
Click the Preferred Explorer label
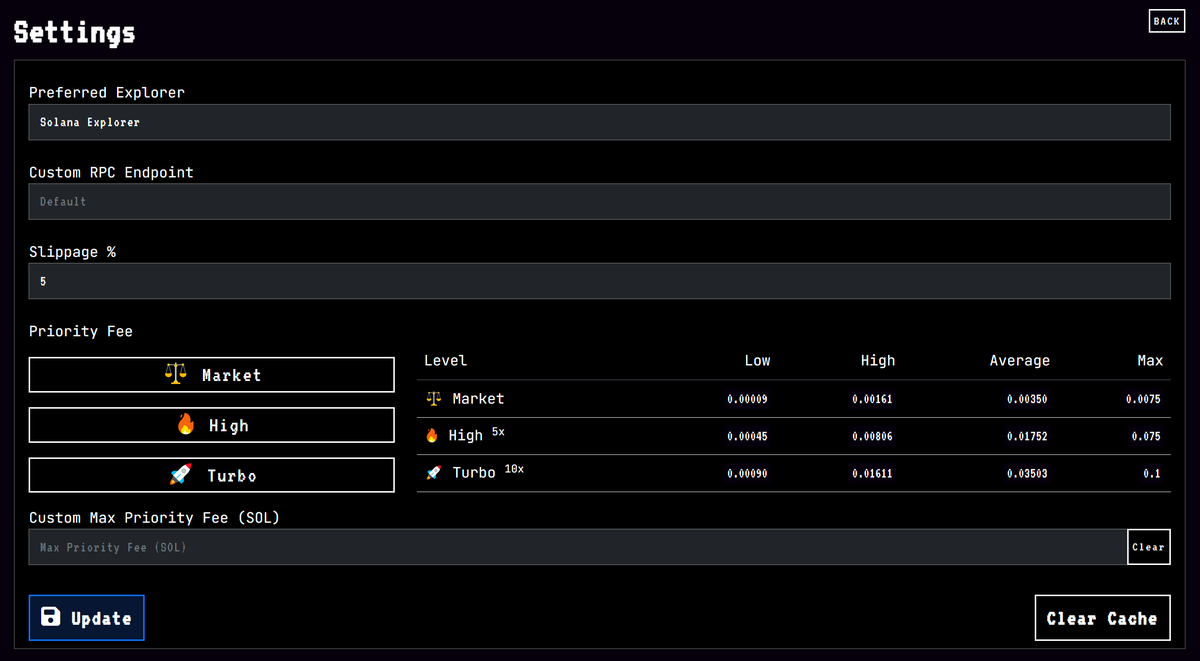pos(107,92)
